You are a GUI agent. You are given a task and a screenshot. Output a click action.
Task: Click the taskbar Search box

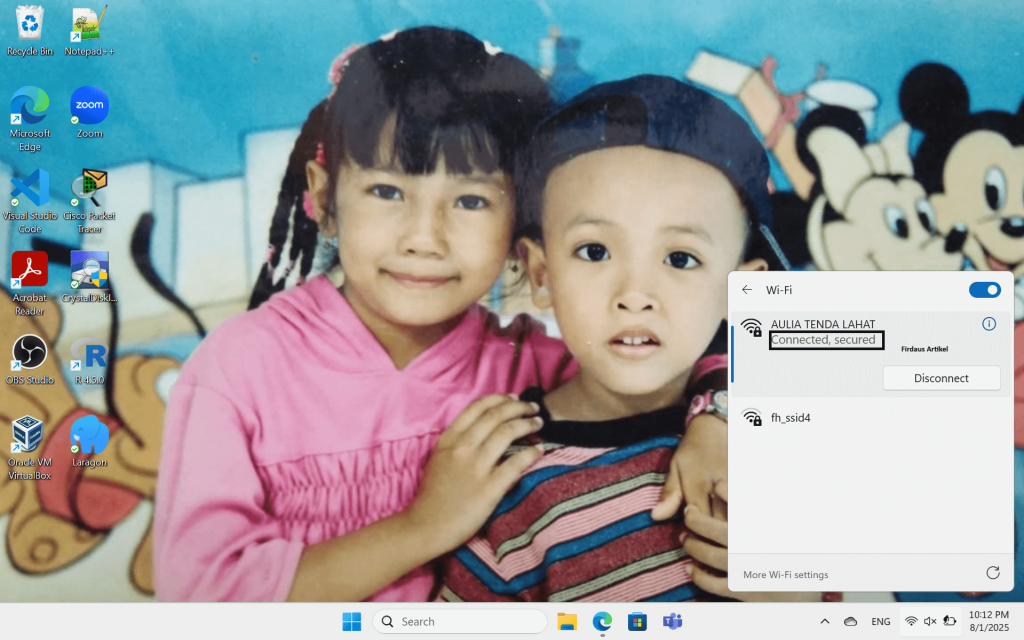[x=460, y=621]
